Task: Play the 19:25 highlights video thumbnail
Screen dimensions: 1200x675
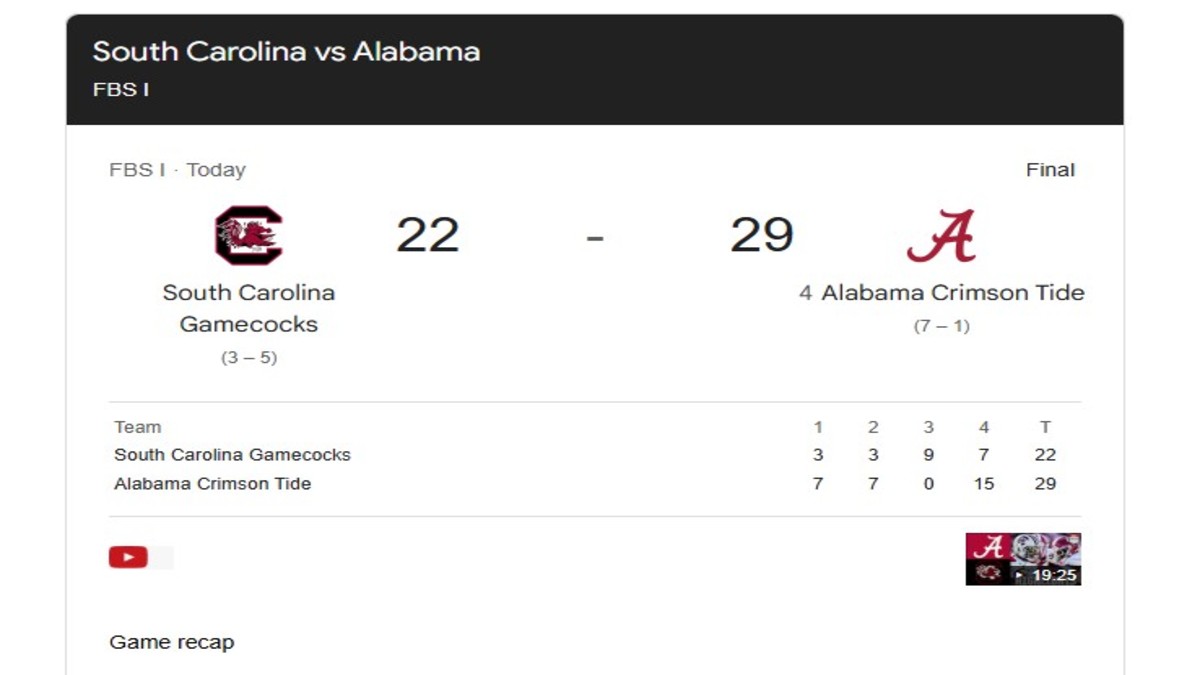Action: (x=1023, y=558)
